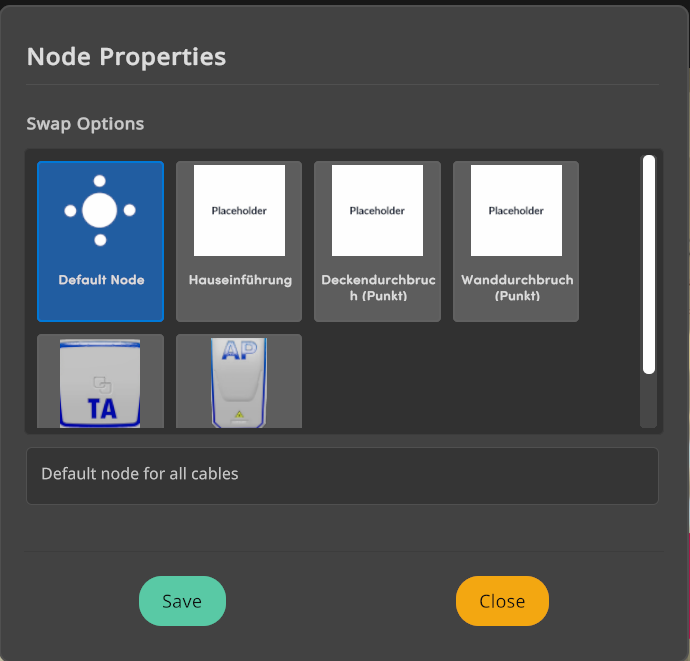
Task: Click the scrollbar track below the thumb
Action: (x=649, y=402)
